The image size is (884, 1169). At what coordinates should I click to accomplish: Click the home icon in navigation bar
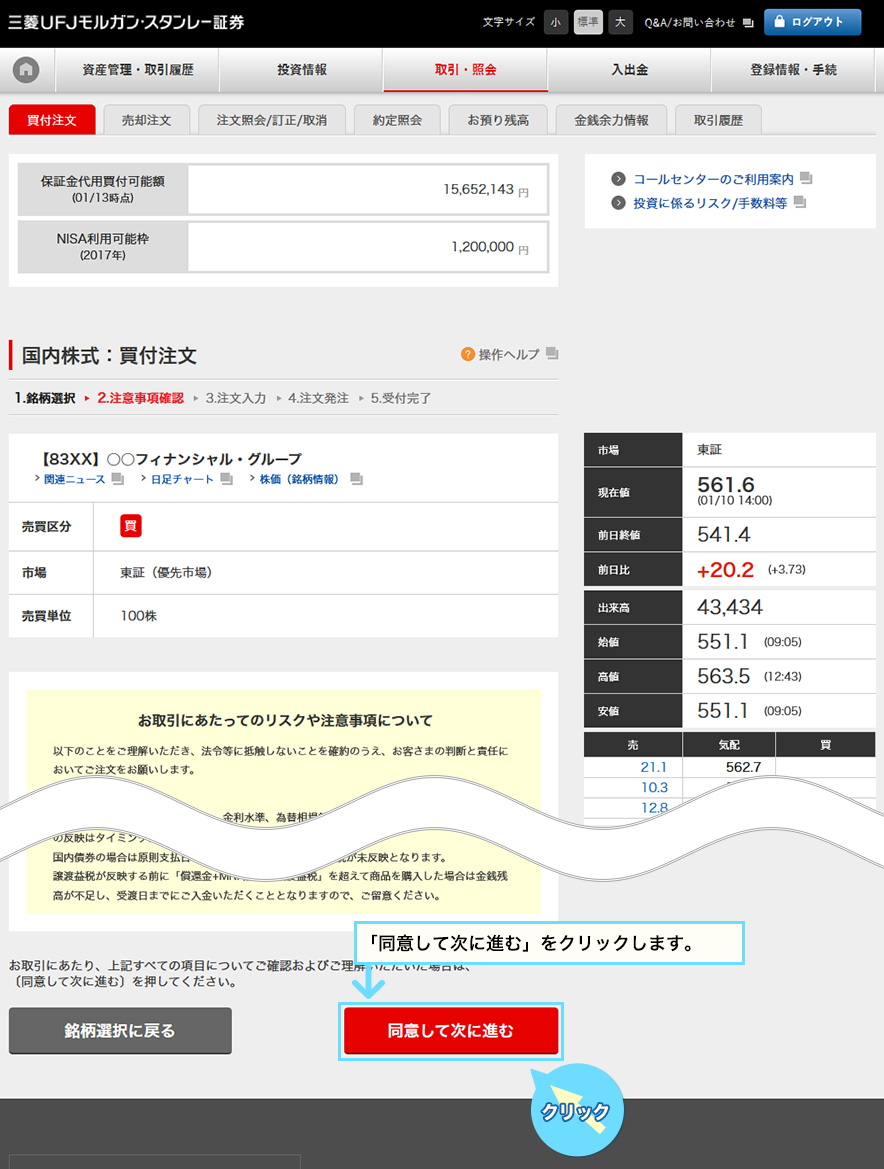(x=26, y=70)
